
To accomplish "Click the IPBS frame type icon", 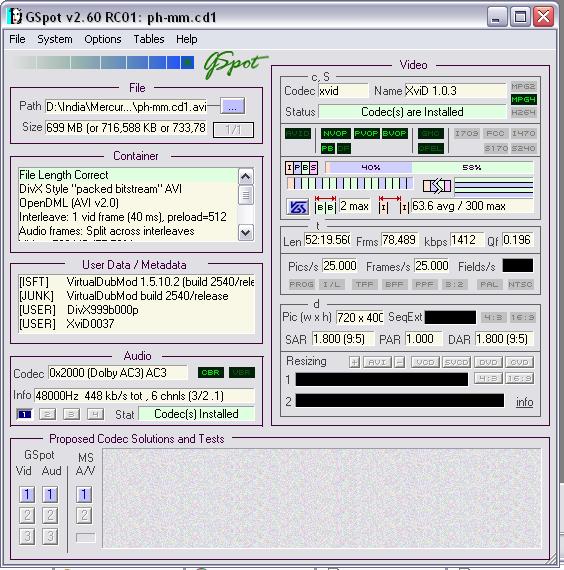I will point(301,168).
